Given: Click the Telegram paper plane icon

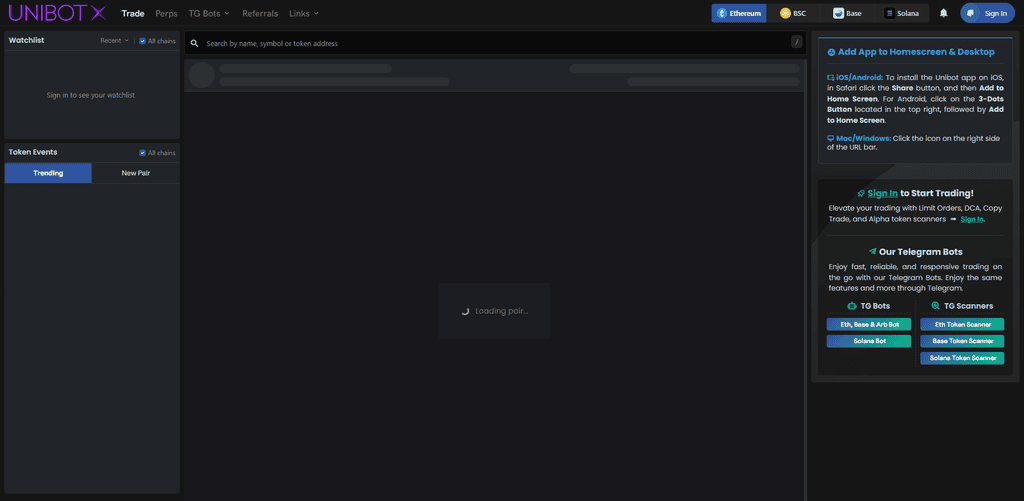Looking at the screenshot, I should click(x=872, y=251).
